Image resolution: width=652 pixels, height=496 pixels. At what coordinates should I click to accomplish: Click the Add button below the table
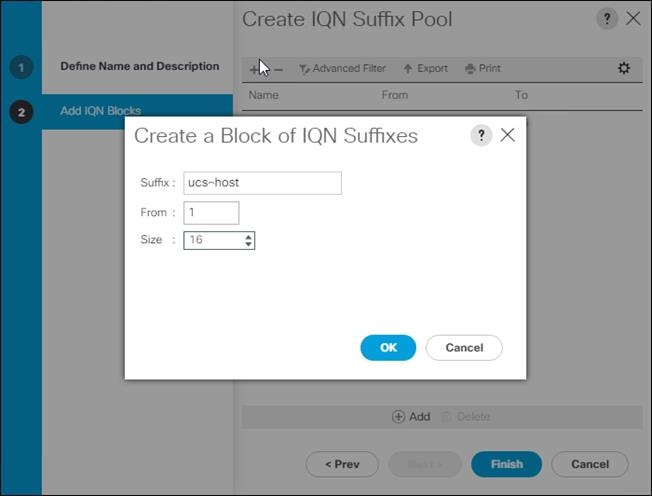411,417
